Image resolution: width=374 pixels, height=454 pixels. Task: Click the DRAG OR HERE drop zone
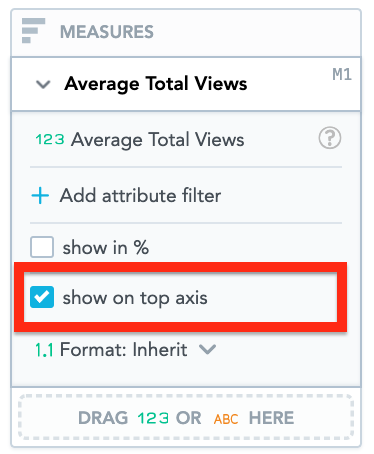(186, 417)
